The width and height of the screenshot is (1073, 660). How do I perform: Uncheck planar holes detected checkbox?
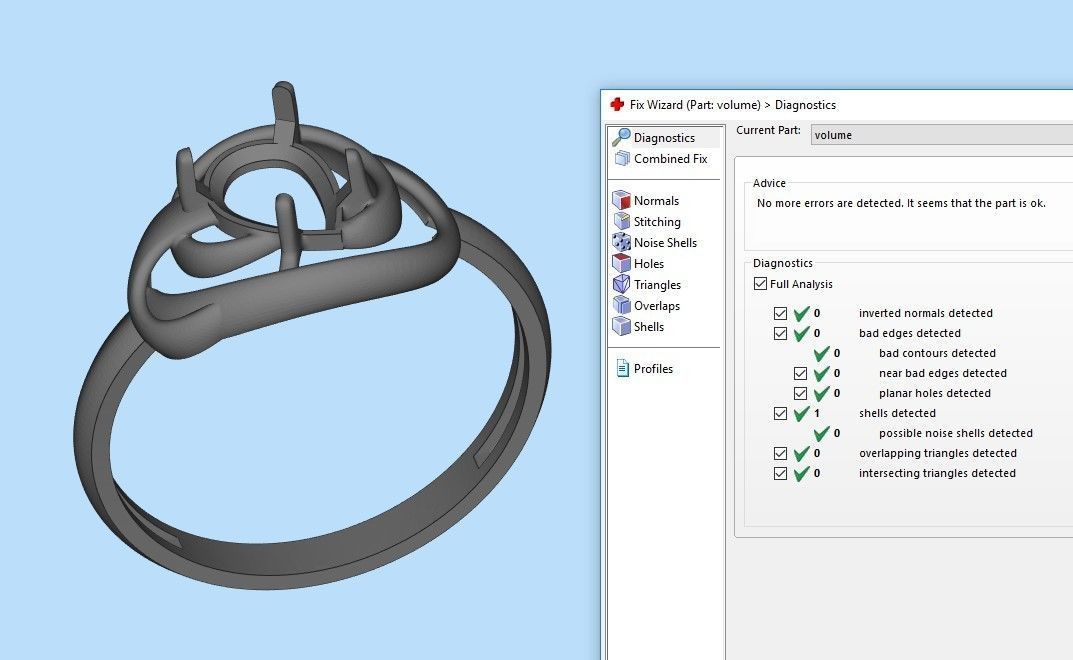pyautogui.click(x=800, y=393)
